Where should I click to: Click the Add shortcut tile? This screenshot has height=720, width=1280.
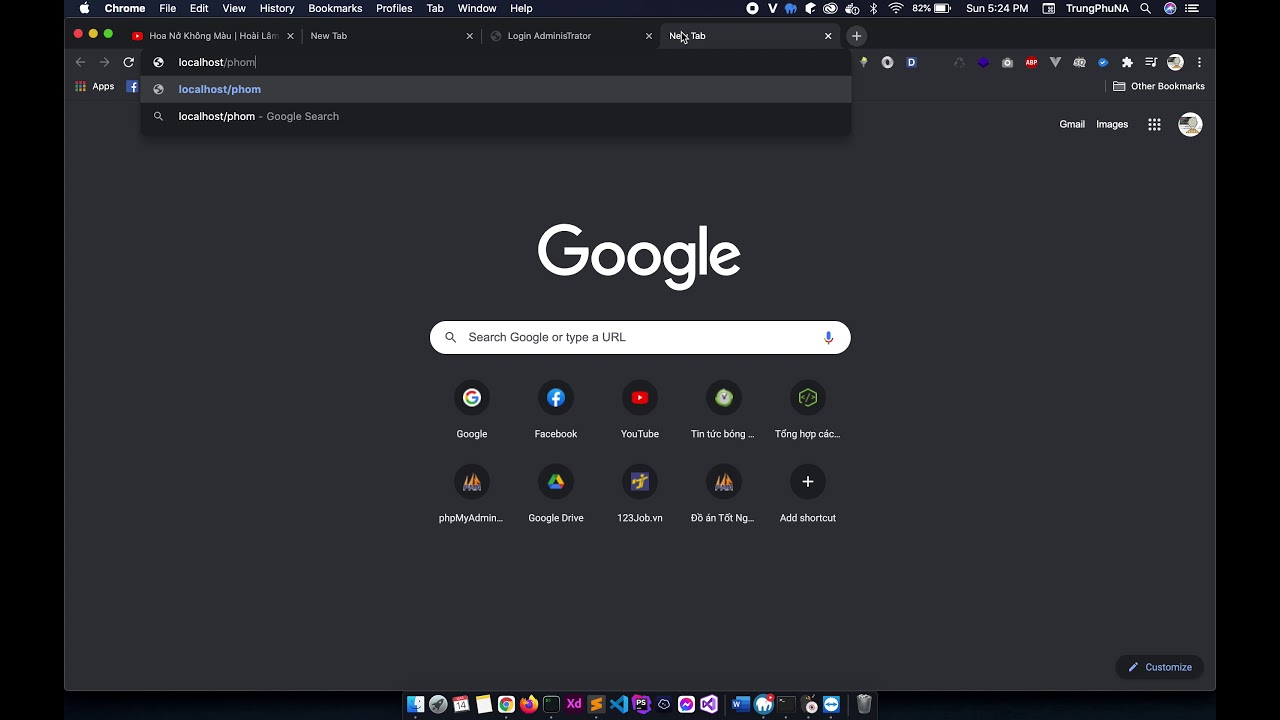click(x=808, y=494)
